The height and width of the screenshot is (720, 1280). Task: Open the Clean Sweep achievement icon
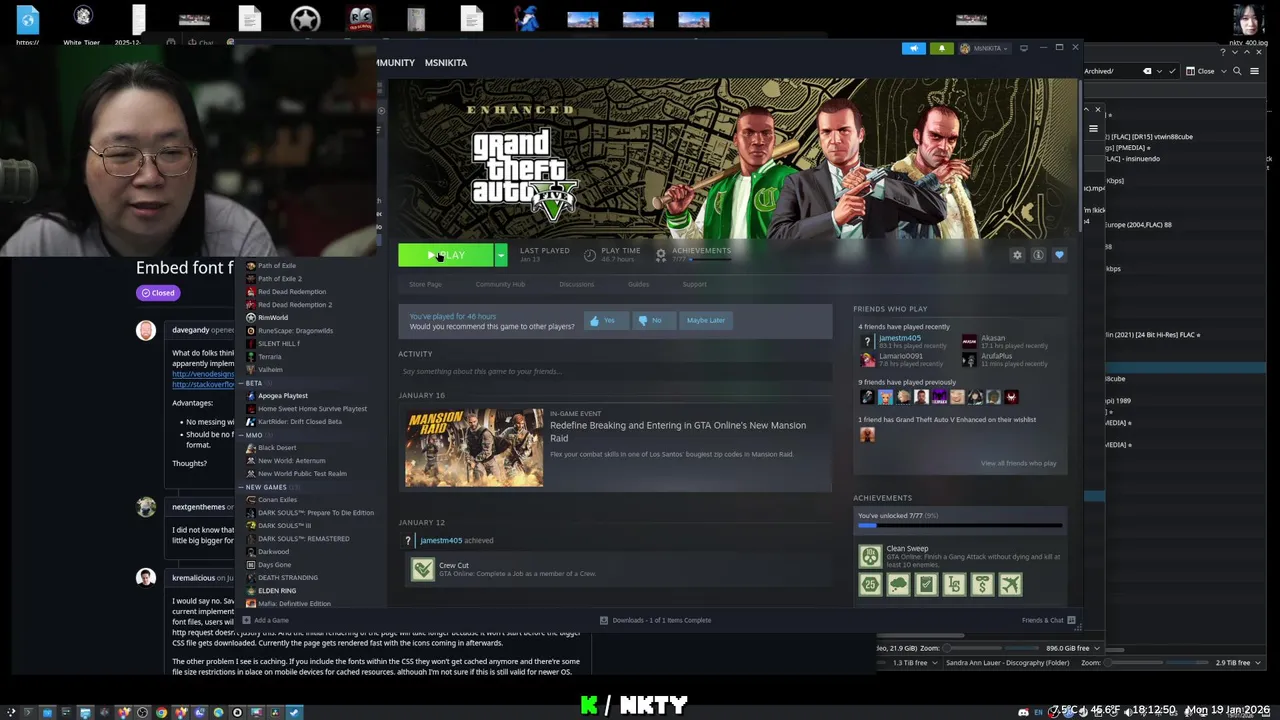(870, 556)
